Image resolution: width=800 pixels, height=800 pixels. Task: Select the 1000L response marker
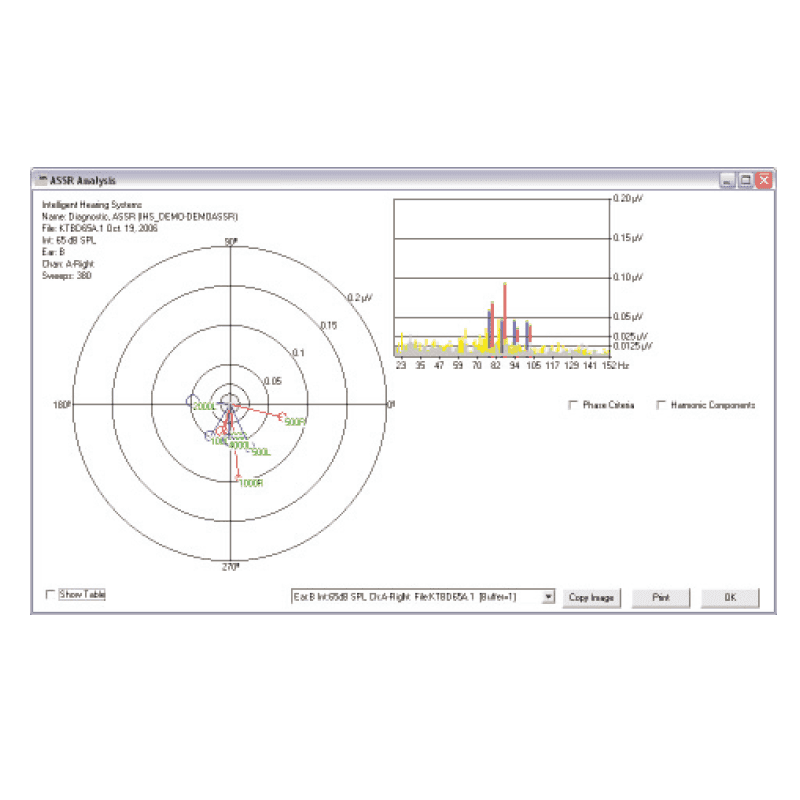point(208,435)
